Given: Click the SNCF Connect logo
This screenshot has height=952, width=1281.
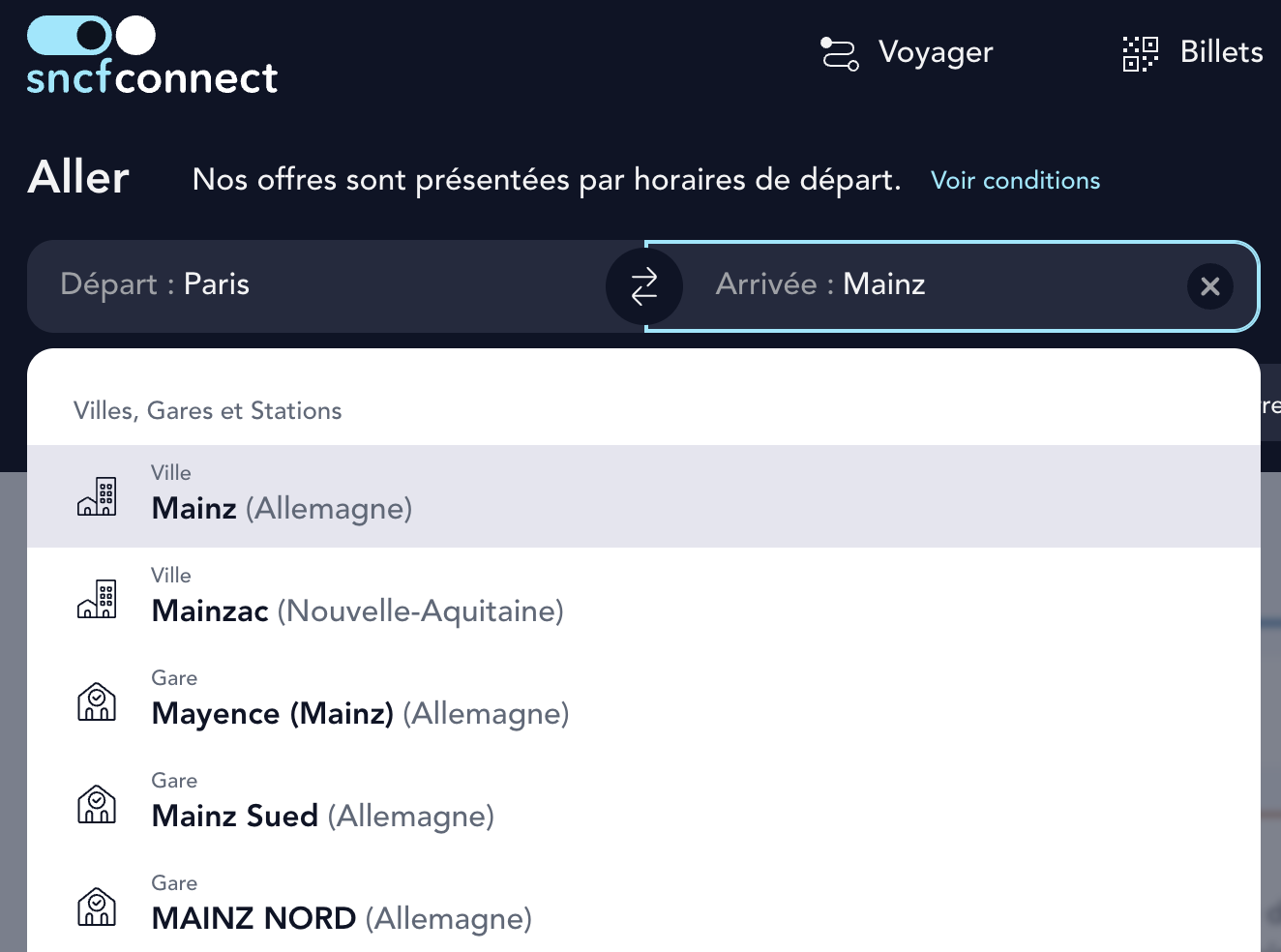Looking at the screenshot, I should pos(152,56).
